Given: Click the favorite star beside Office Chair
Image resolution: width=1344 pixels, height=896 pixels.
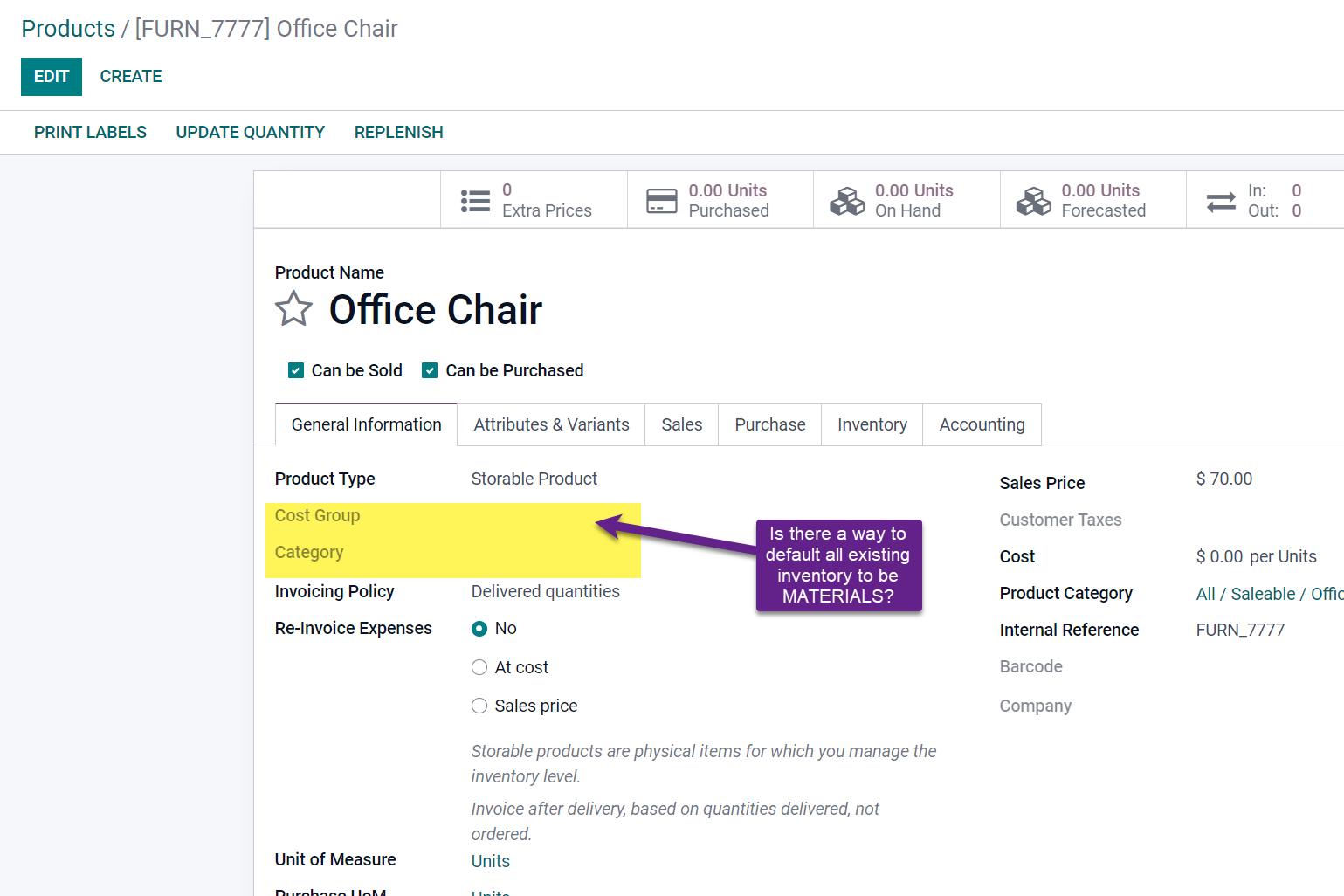Looking at the screenshot, I should pos(293,309).
